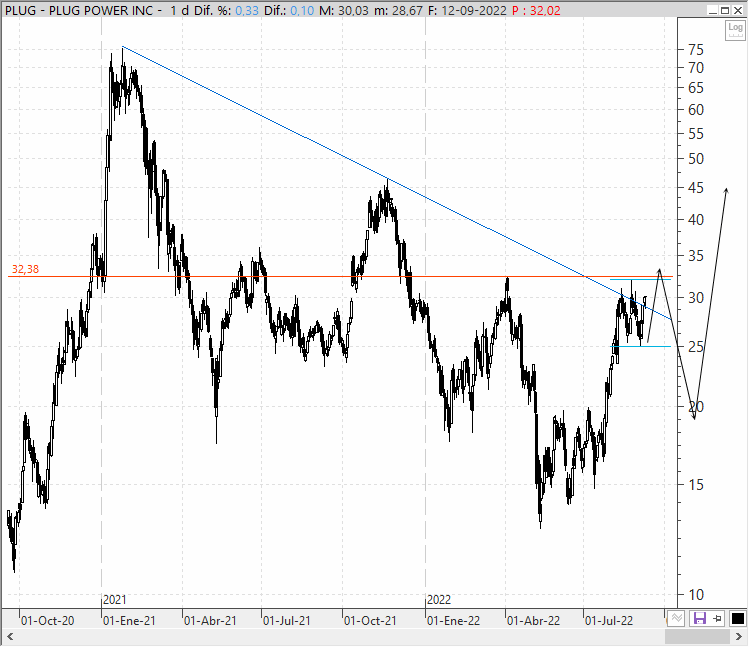
Task: Click the 01-Ene-22 date axis label
Action: (453, 621)
